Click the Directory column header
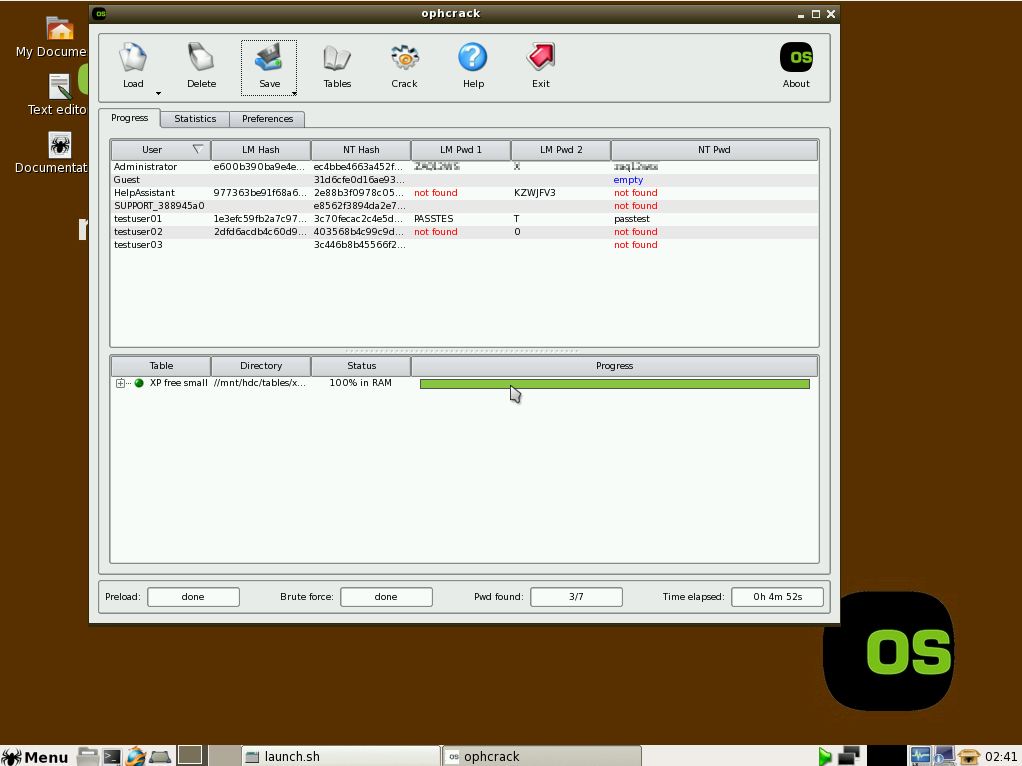This screenshot has height=766, width=1022. (261, 366)
